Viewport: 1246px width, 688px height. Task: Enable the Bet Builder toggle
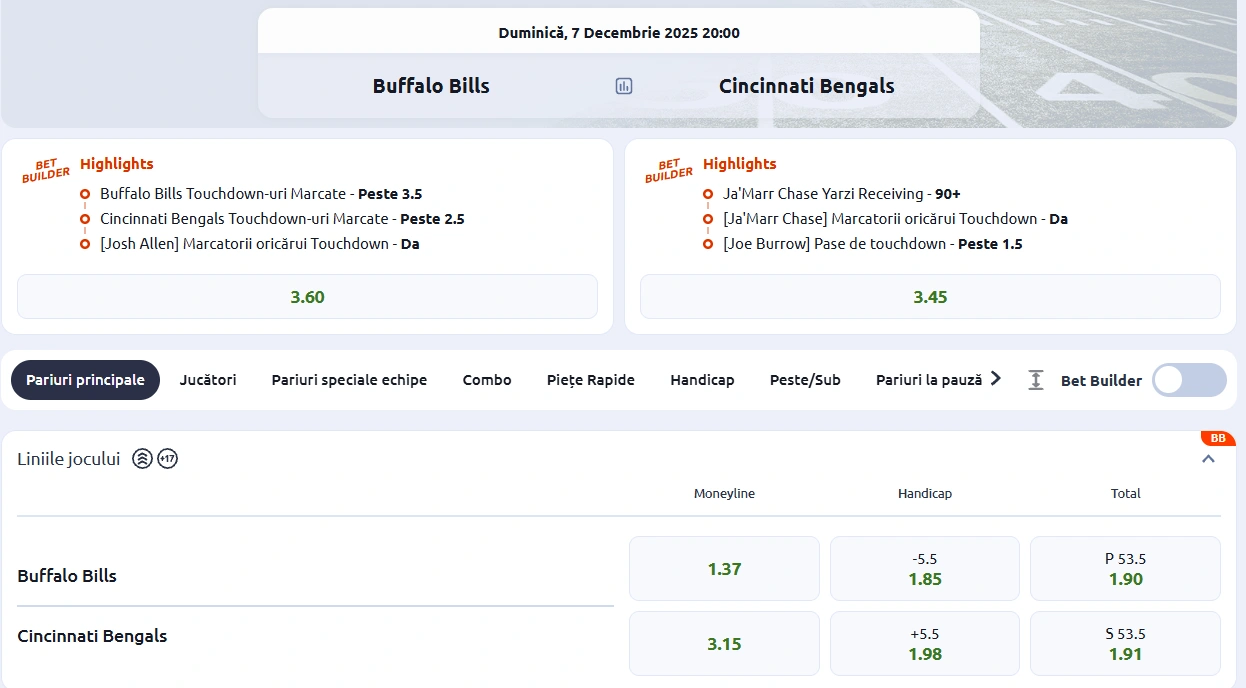click(x=1188, y=380)
